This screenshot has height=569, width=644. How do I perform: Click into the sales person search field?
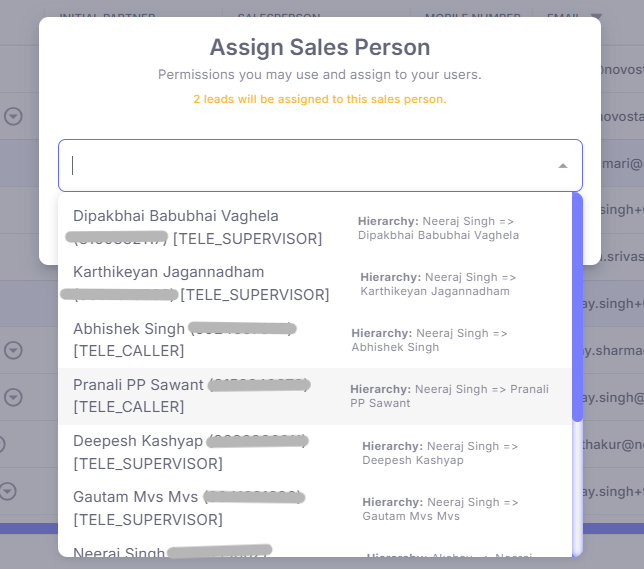[300, 166]
